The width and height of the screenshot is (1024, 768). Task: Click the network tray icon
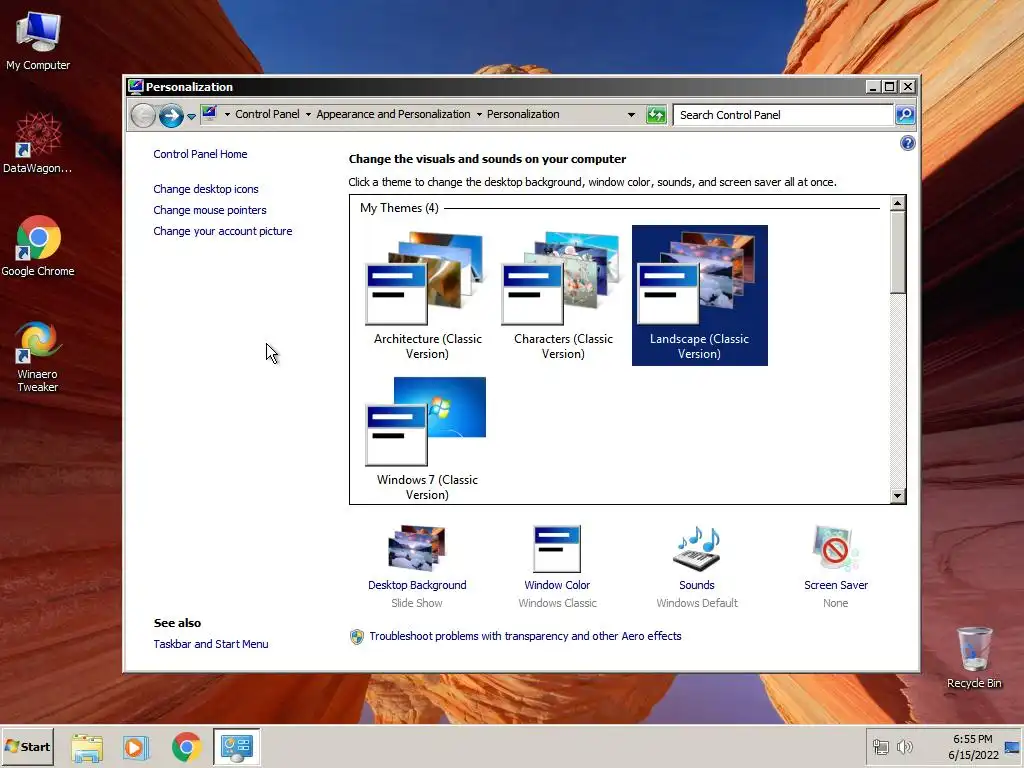click(881, 747)
